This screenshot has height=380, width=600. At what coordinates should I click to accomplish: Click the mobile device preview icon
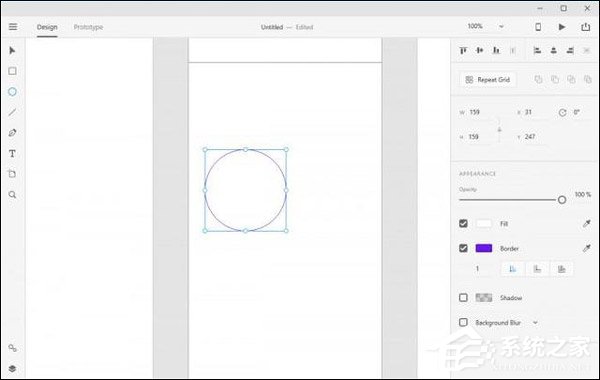point(538,27)
